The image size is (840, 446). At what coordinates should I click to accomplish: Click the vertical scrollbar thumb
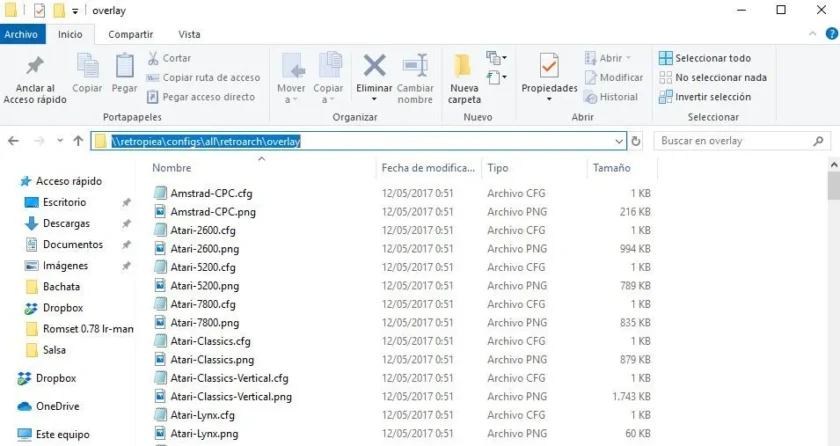(834, 185)
